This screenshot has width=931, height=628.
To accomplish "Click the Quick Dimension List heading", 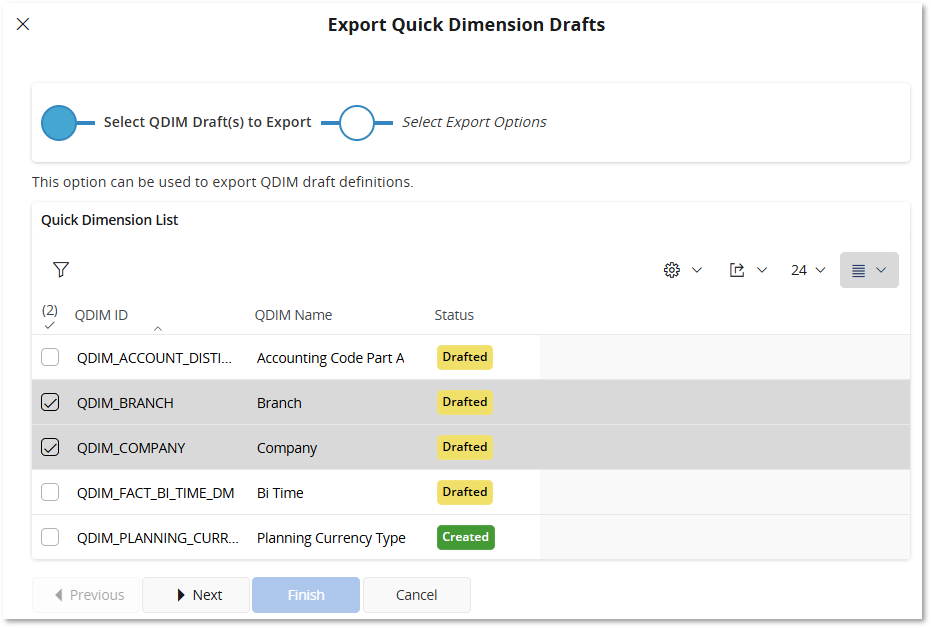I will tap(109, 220).
